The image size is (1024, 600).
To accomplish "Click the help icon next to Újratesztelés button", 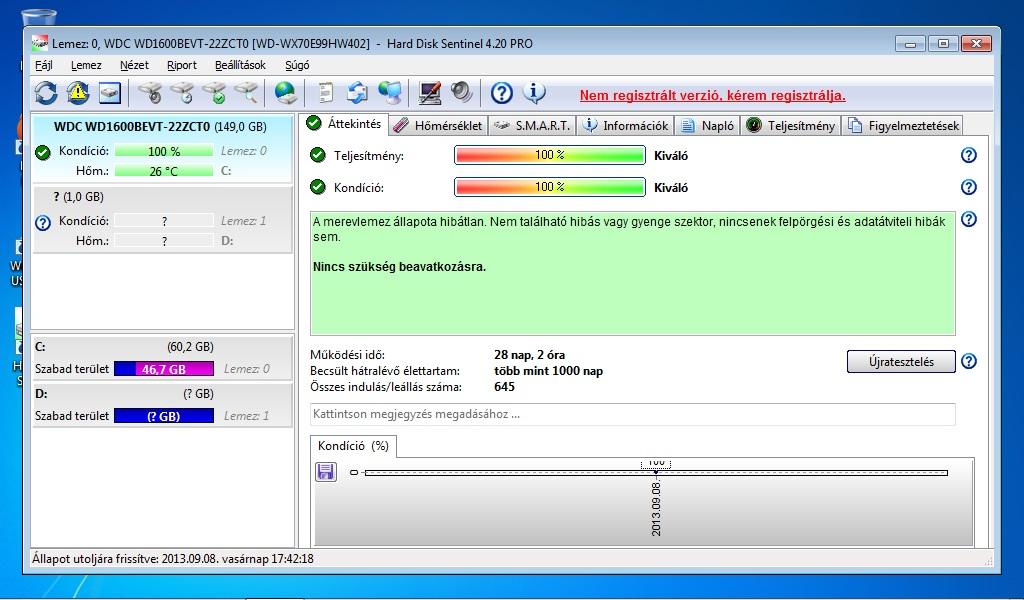I will pyautogui.click(x=969, y=361).
